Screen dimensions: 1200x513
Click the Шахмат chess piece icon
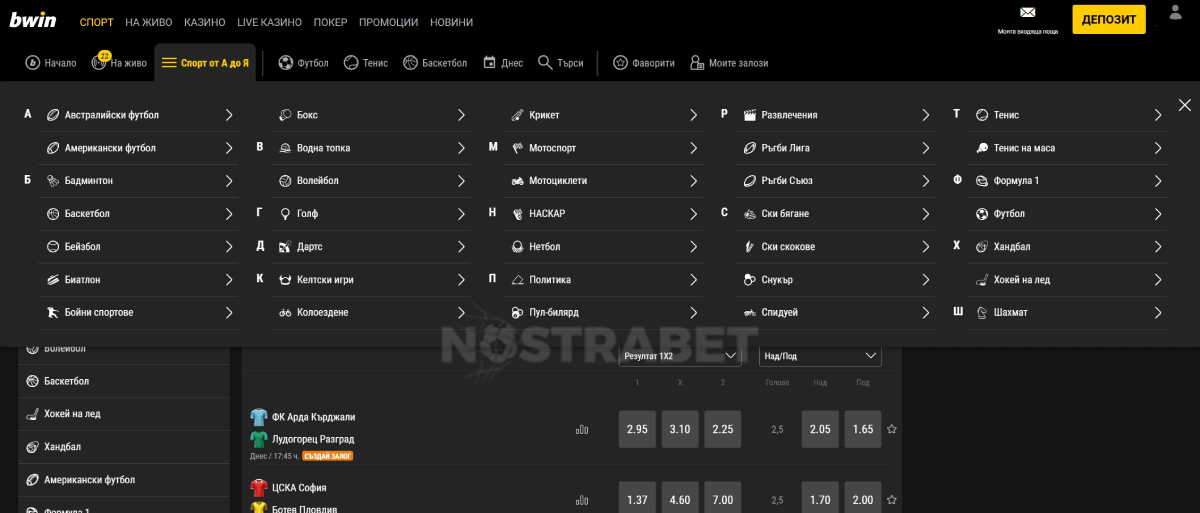pos(982,313)
